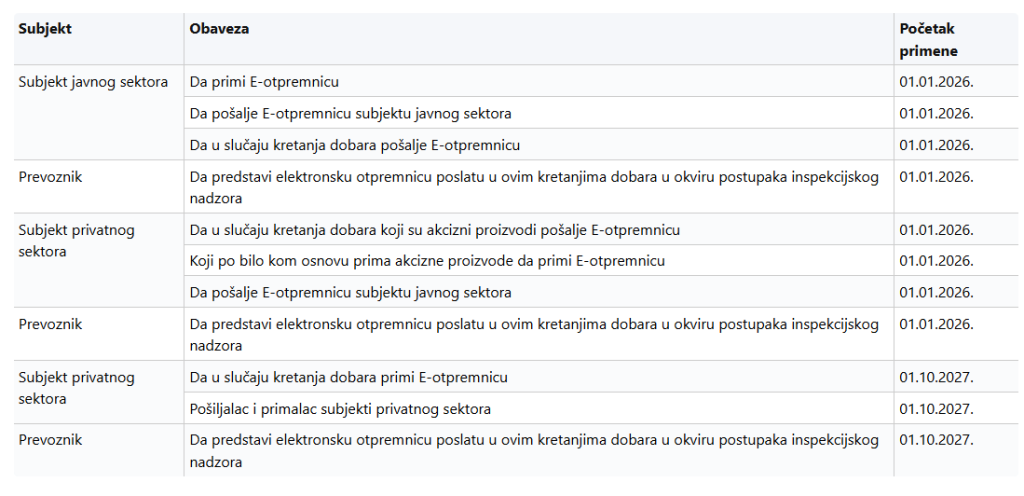
Task: Click the 01.10.2027. date in the Prevoznik row
Action: tap(936, 440)
